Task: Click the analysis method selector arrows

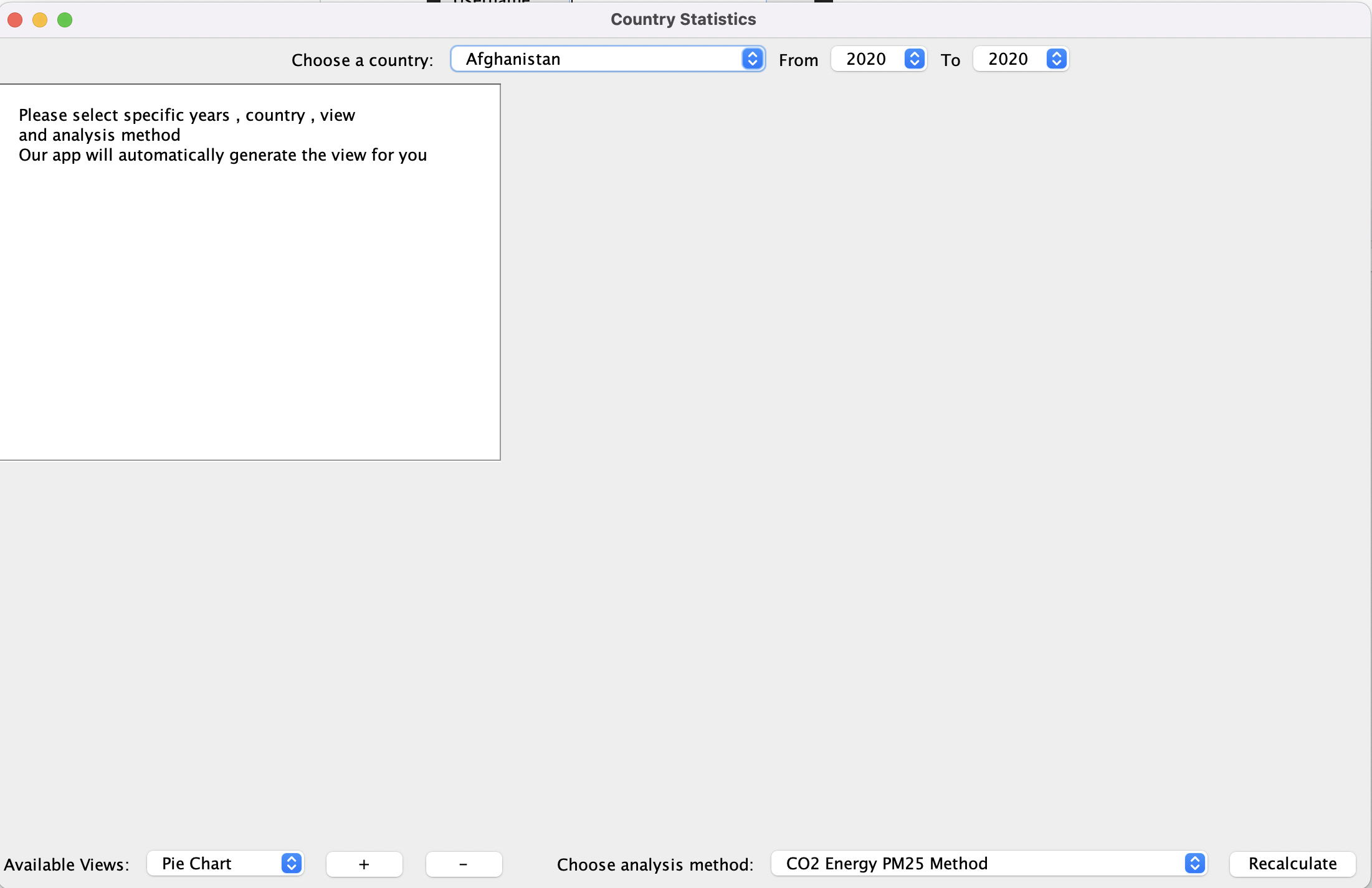Action: [x=1194, y=863]
